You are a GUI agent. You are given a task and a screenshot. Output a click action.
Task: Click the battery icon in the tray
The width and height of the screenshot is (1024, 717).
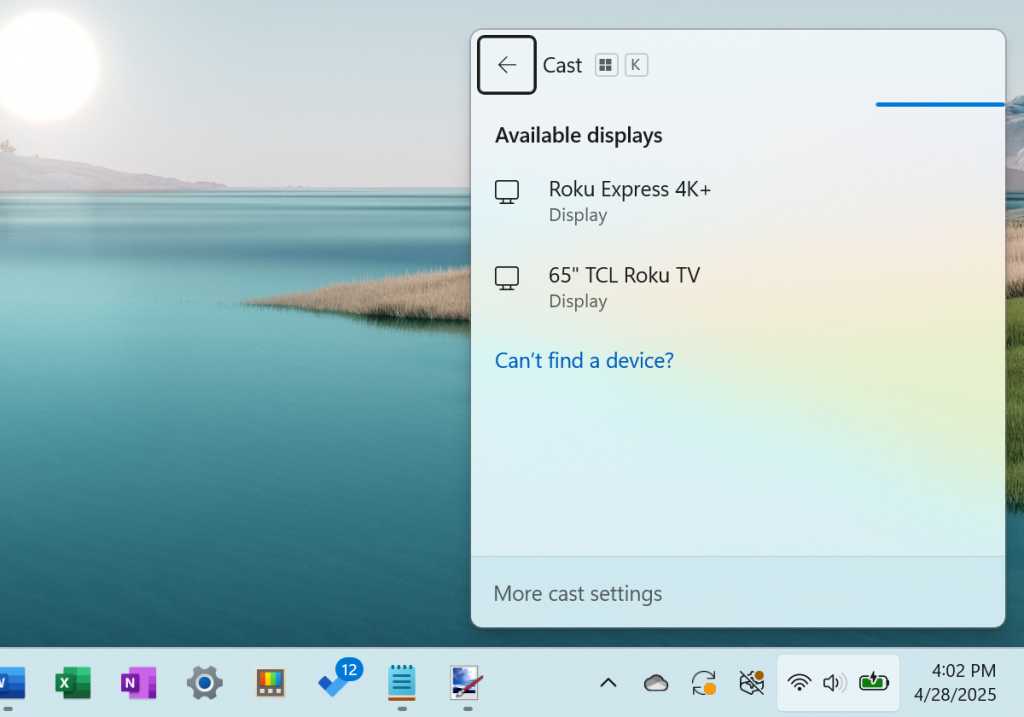click(x=874, y=683)
